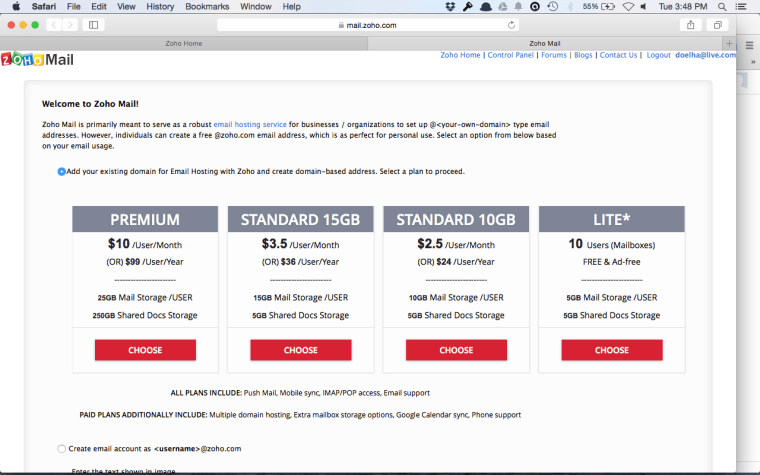This screenshot has height=475, width=760.
Task: Open the battery status menu
Action: point(598,6)
